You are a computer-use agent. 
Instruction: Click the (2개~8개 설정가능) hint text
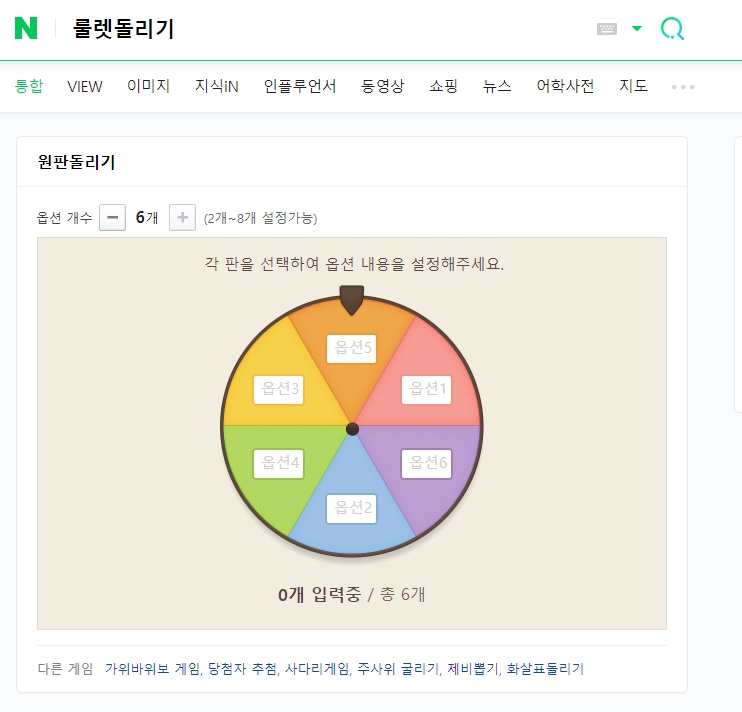tap(260, 218)
